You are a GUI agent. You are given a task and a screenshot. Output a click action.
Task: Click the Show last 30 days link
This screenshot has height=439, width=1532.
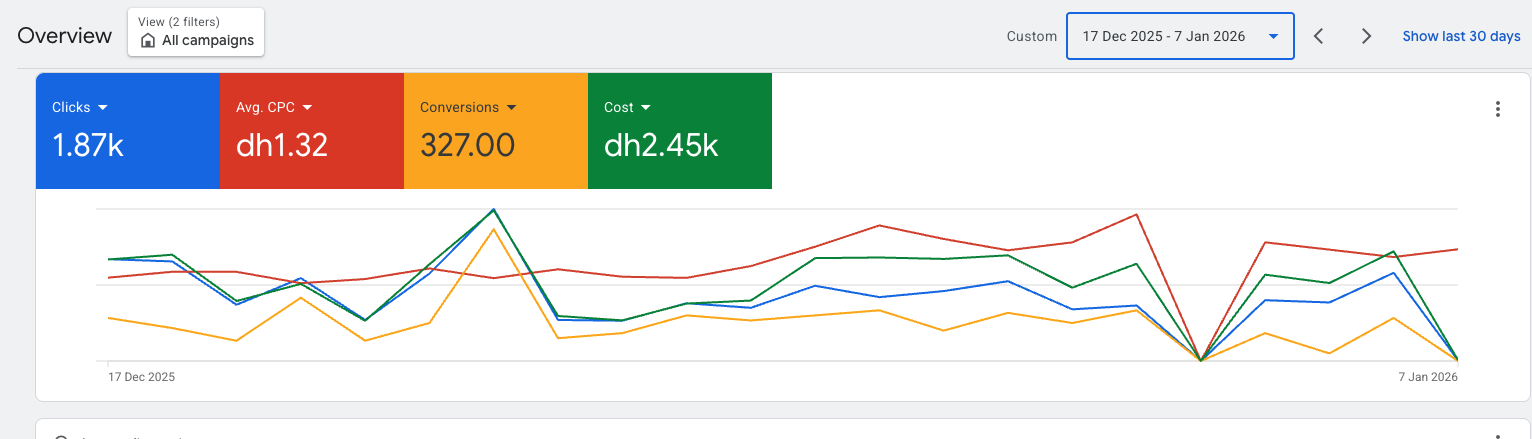click(x=1461, y=36)
